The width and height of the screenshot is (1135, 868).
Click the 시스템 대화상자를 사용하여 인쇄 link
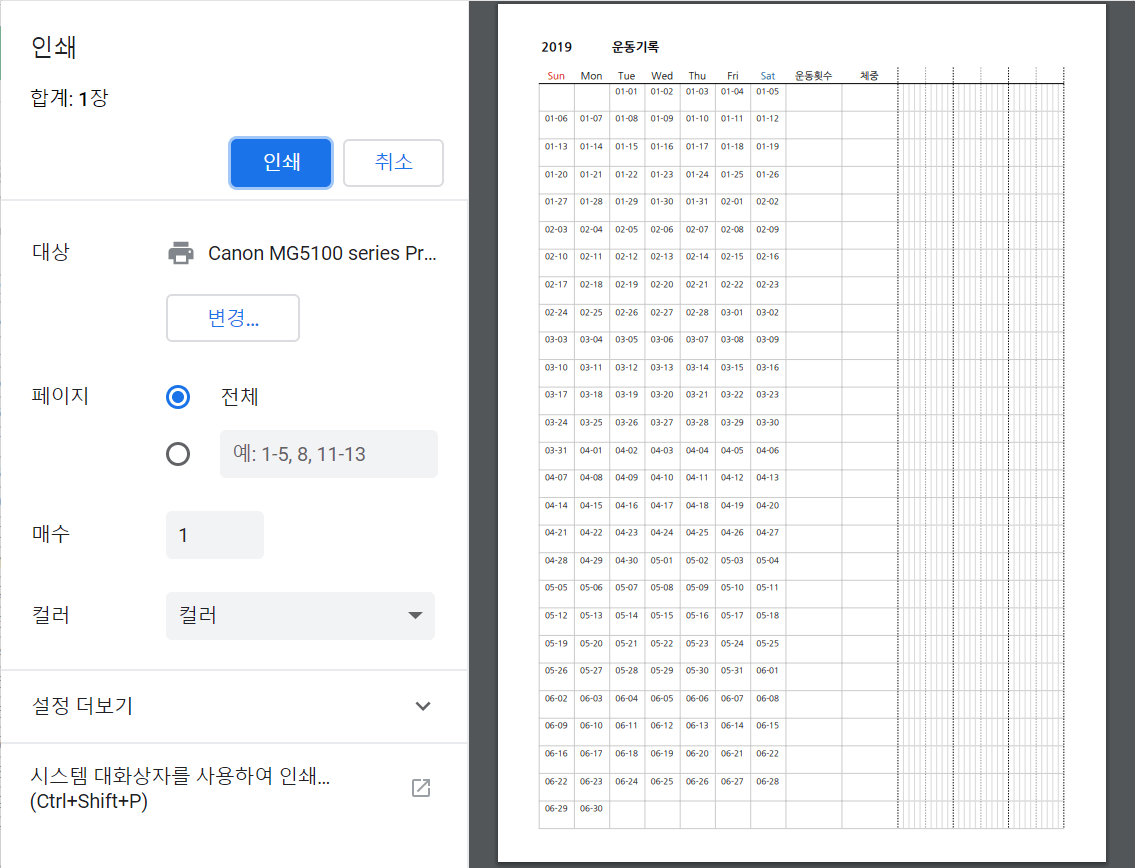click(x=180, y=788)
